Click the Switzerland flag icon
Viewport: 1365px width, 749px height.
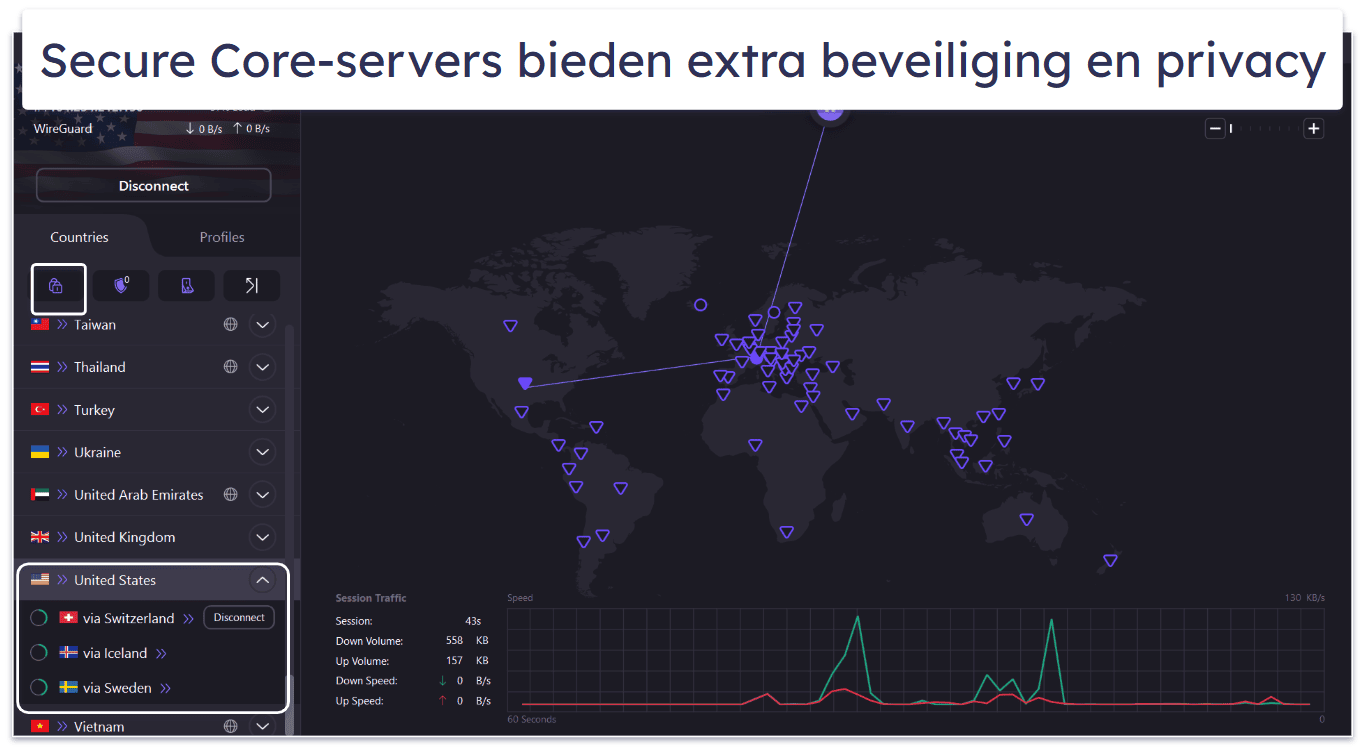[x=69, y=618]
